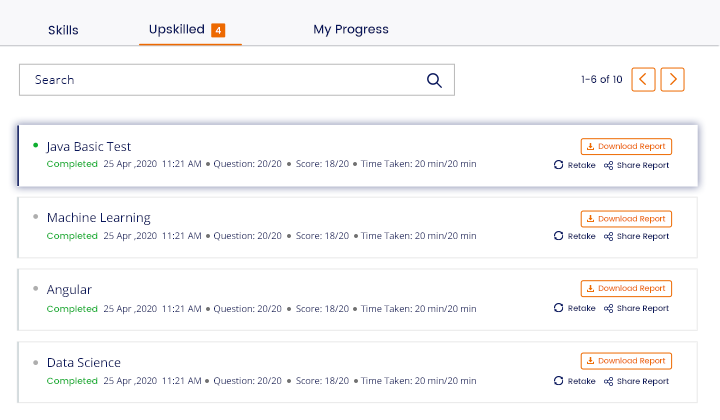The width and height of the screenshot is (720, 420).
Task: Open the My Progress tab
Action: (351, 29)
